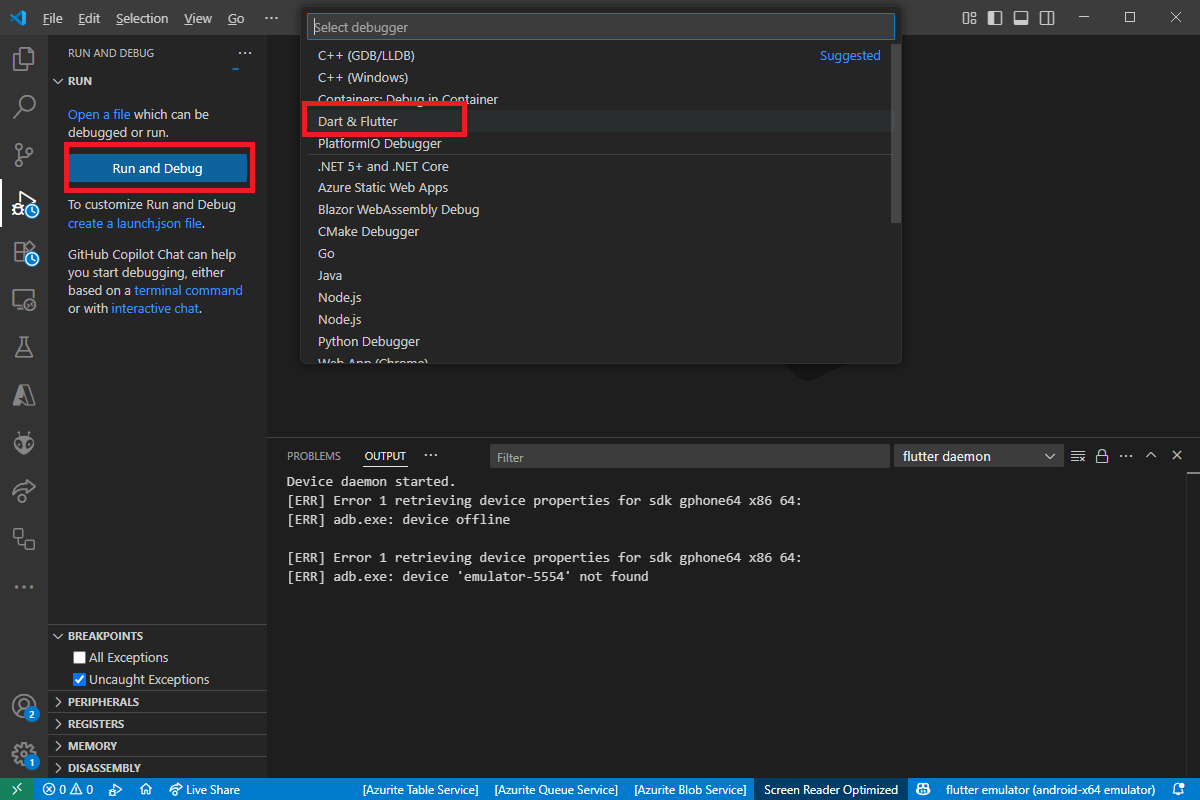Toggle Screen Reader Optimized mode
Screen dimensions: 1200x800
point(830,789)
